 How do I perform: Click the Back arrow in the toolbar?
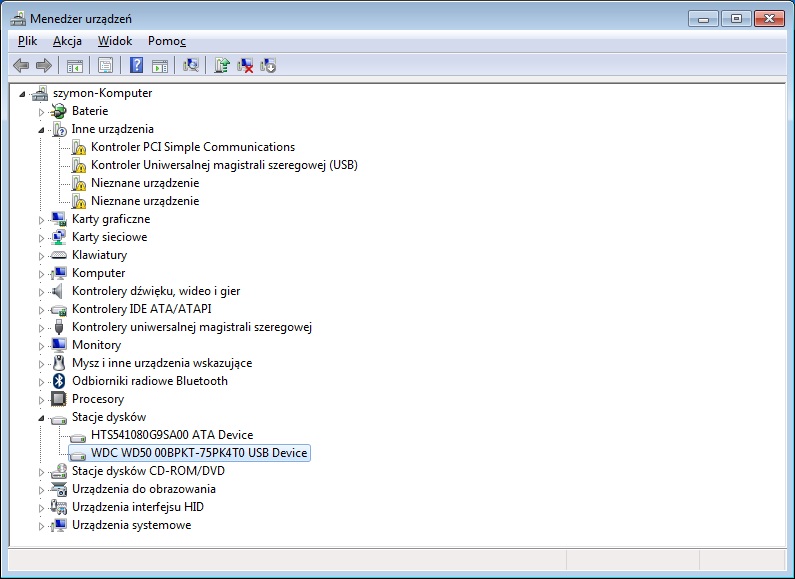coord(21,65)
